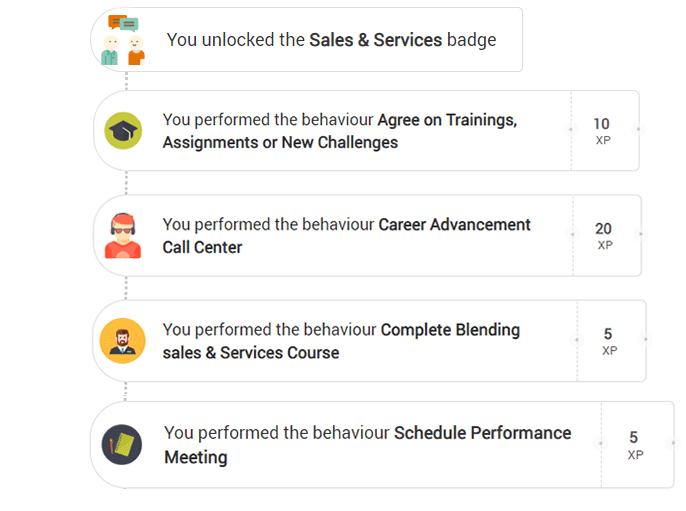Click the bearded man avatar icon
Image resolution: width=686 pixels, height=511 pixels.
click(x=123, y=341)
